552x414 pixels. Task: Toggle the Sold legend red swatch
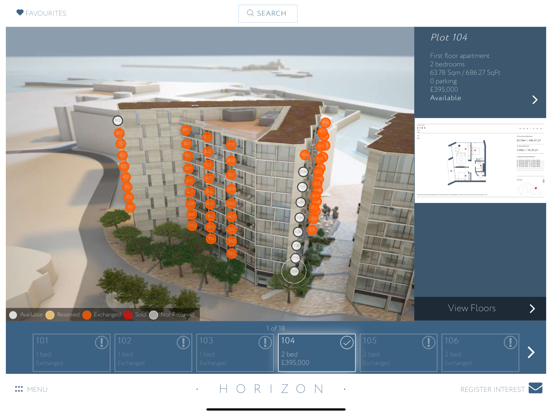click(x=128, y=315)
